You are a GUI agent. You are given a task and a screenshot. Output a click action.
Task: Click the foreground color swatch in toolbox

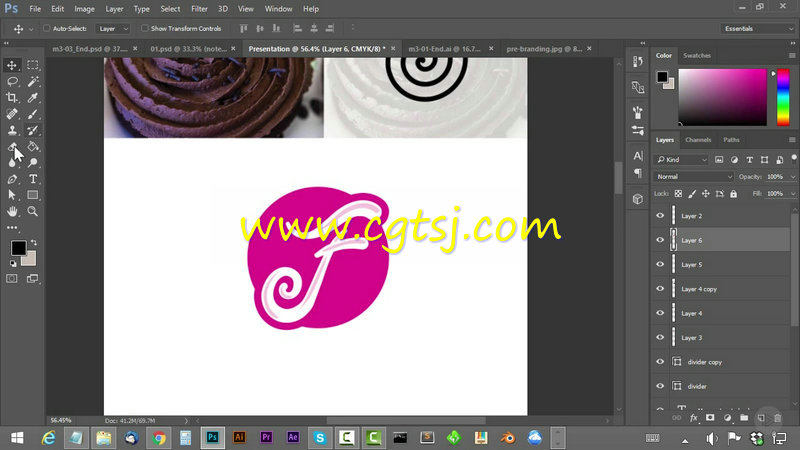pyautogui.click(x=18, y=248)
